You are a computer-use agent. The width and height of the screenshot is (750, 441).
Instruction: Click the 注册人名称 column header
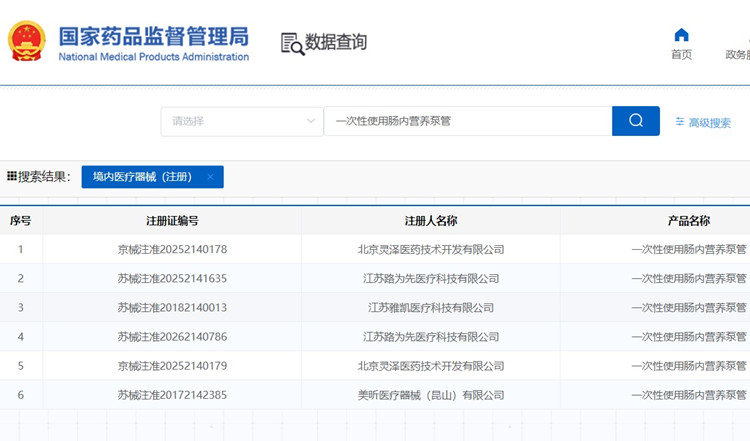pyautogui.click(x=431, y=220)
